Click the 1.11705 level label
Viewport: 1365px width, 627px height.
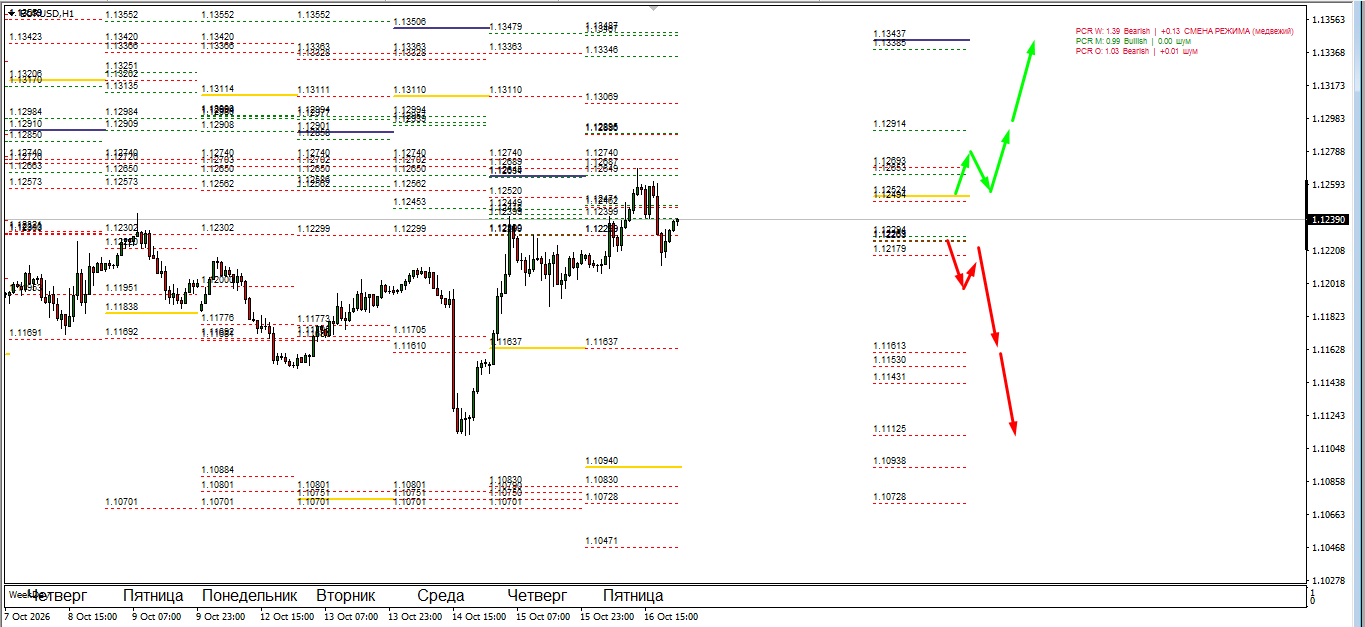[409, 330]
